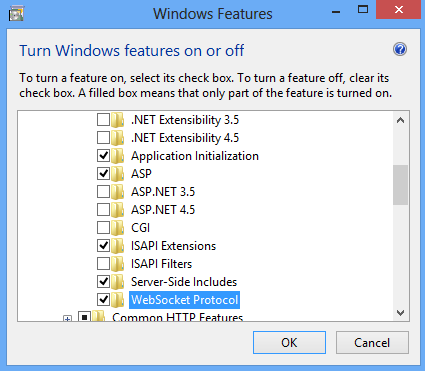425x371 pixels.
Task: Select the Server-Side Includes label
Action: tap(184, 282)
